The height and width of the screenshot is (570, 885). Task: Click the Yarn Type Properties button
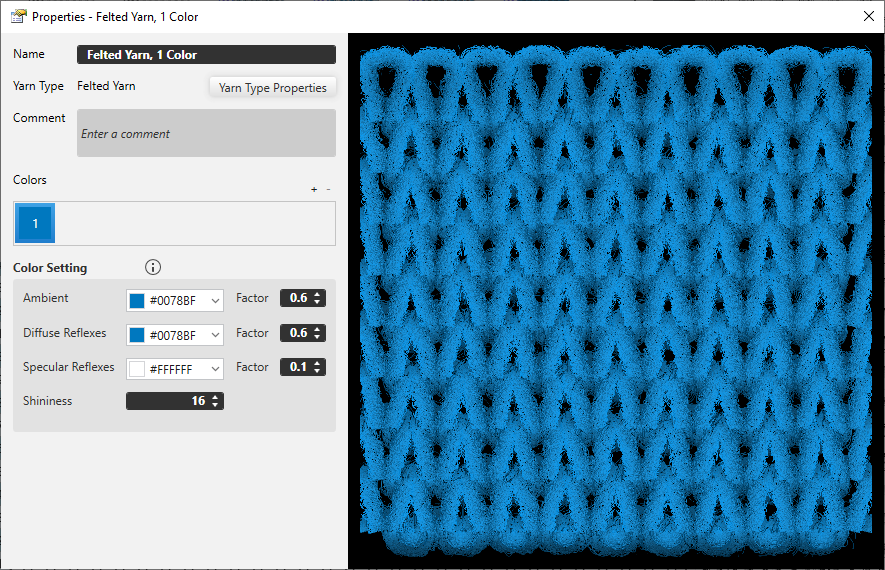point(273,88)
